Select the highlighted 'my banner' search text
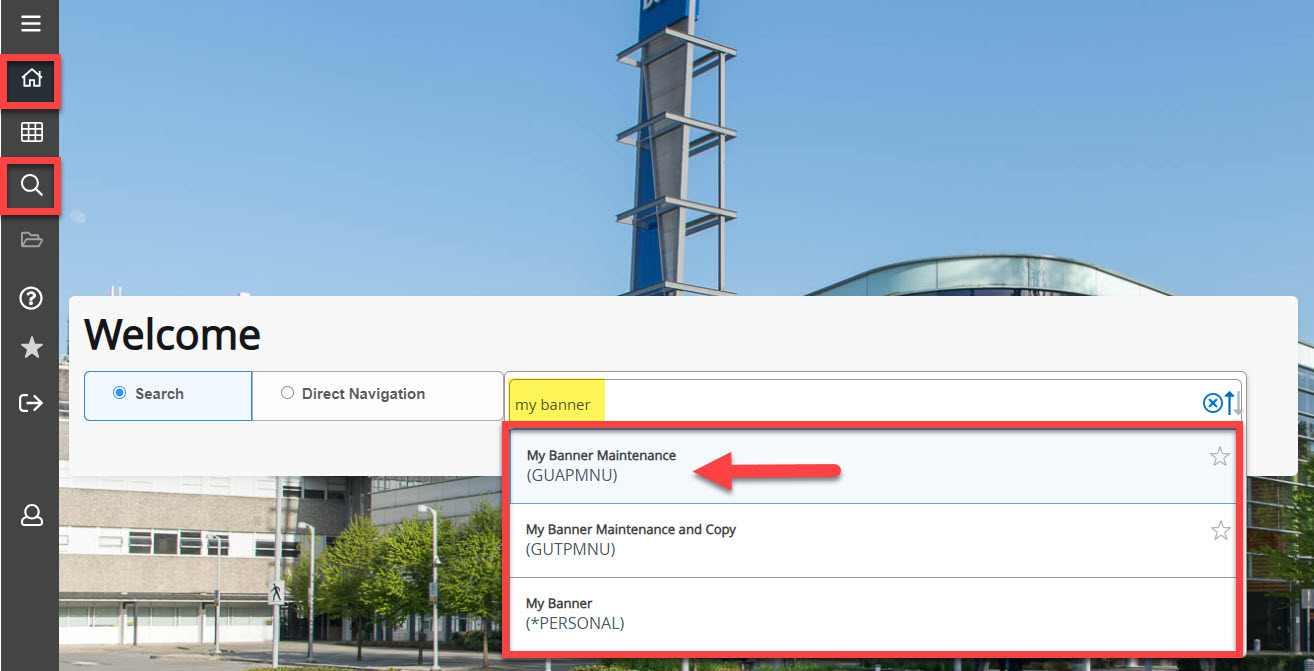This screenshot has width=1314, height=671. click(555, 403)
